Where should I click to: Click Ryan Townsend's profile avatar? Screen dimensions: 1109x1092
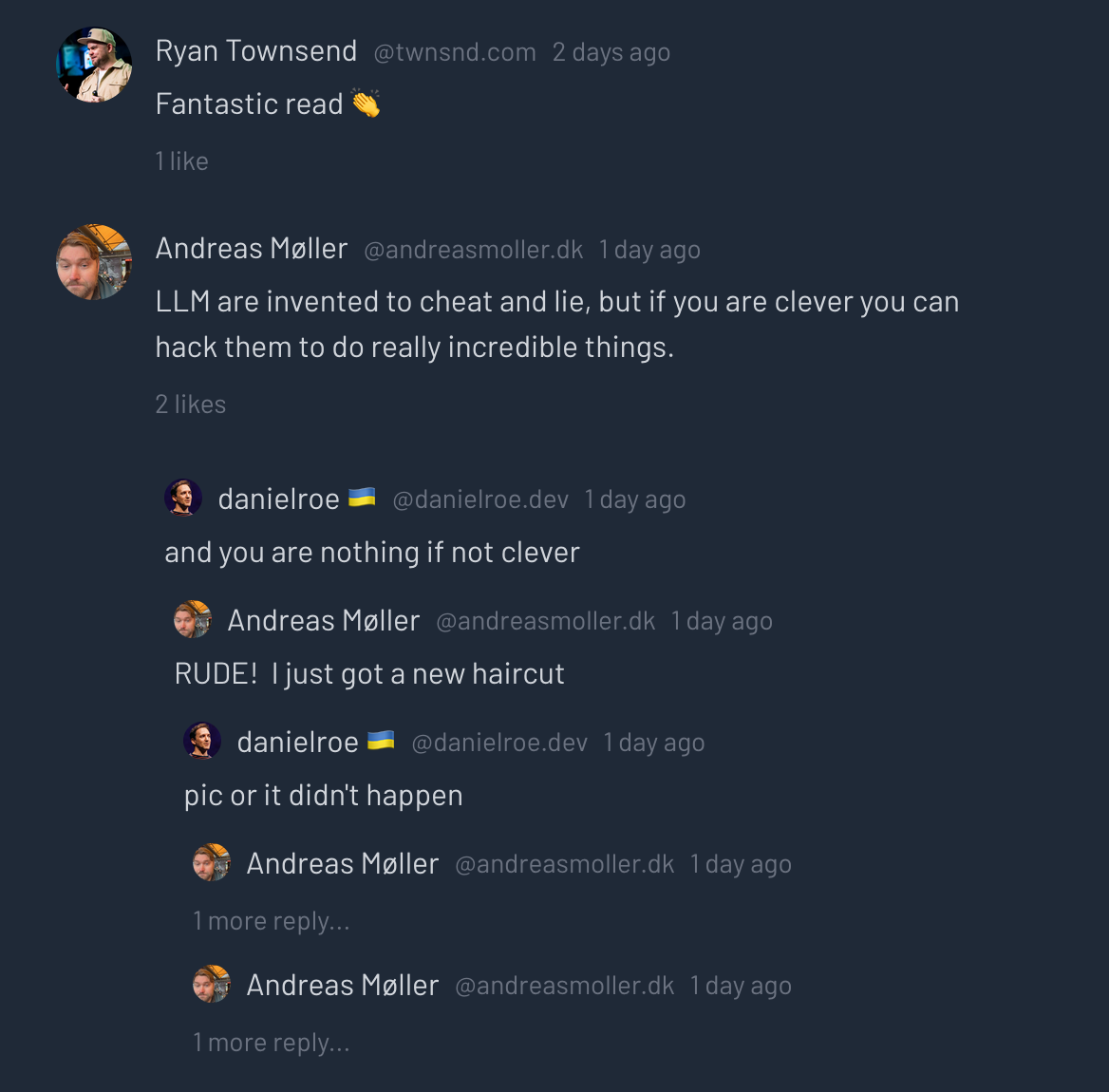click(x=94, y=65)
